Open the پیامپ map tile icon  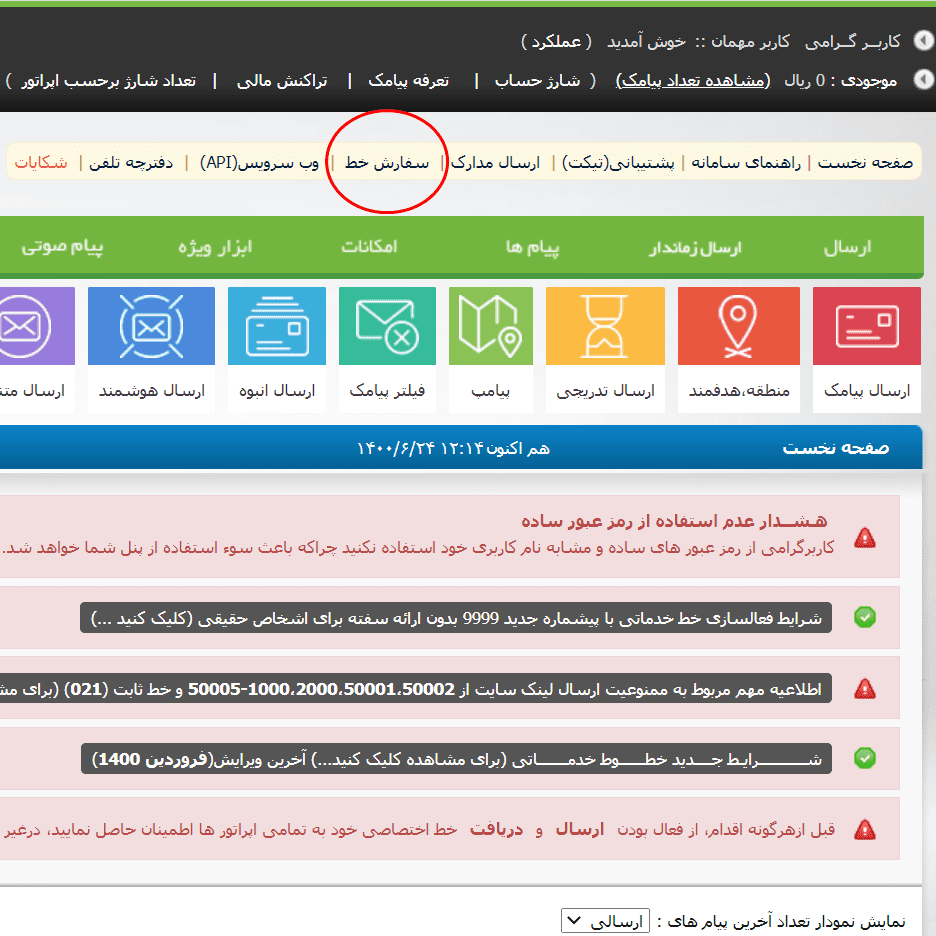click(x=491, y=326)
